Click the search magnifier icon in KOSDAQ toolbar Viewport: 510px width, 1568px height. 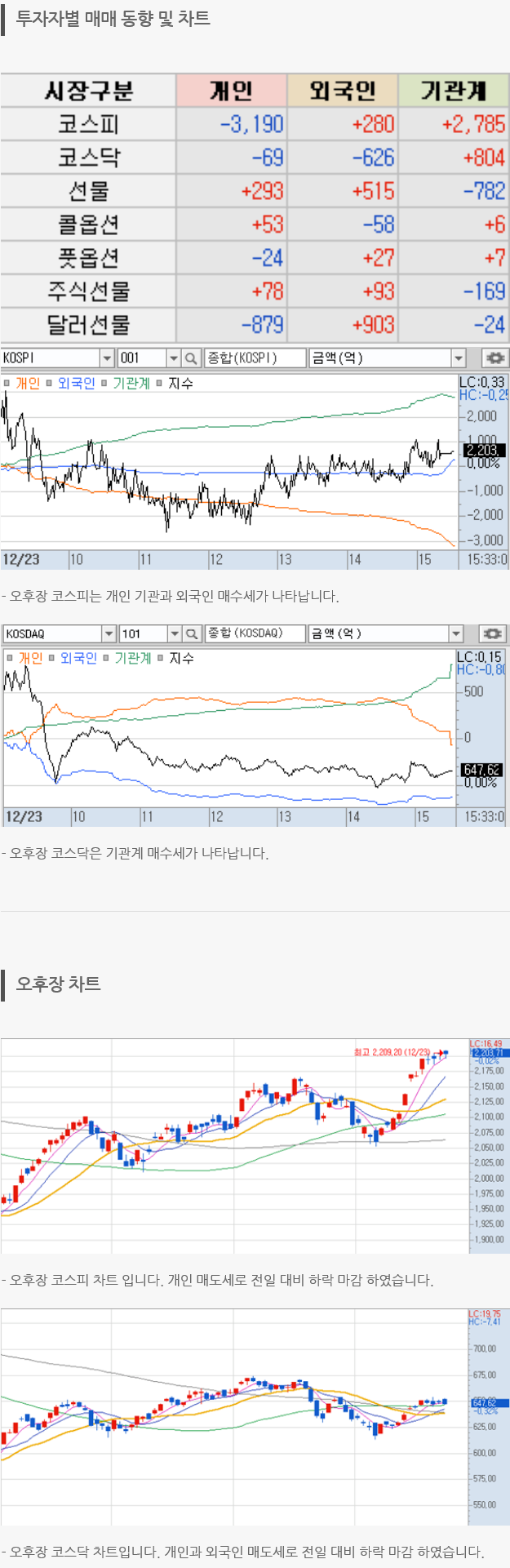tap(191, 633)
